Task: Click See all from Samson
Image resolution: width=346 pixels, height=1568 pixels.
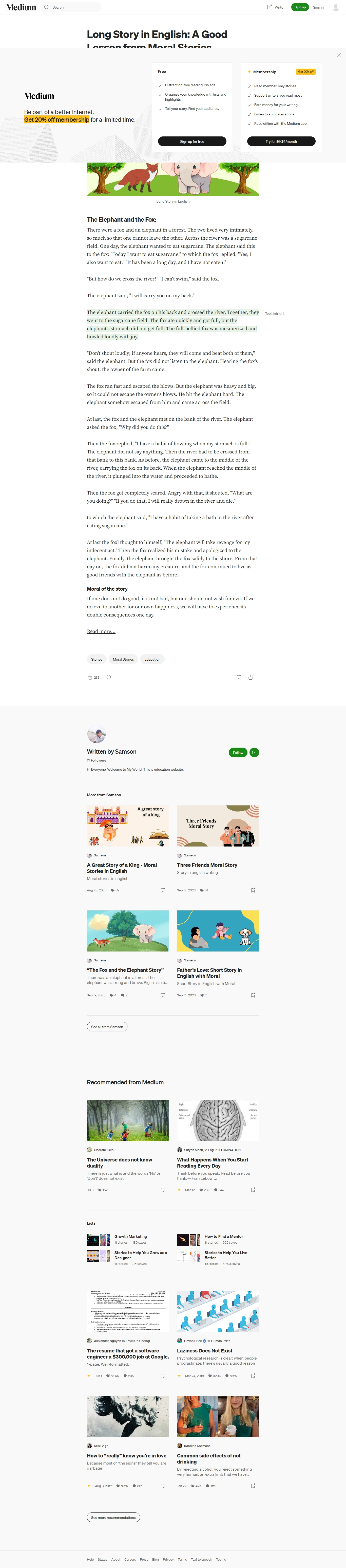Action: 107,1027
